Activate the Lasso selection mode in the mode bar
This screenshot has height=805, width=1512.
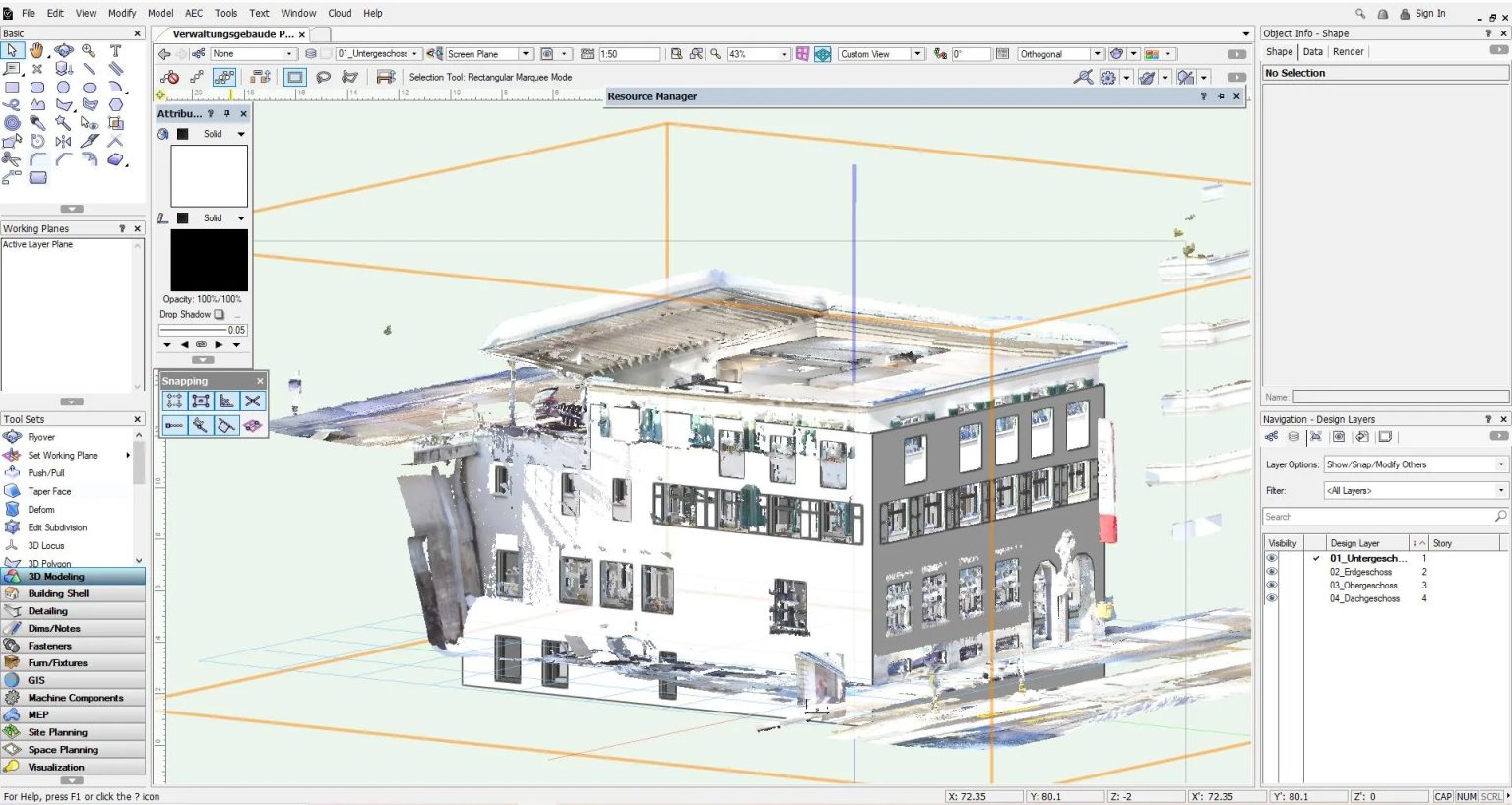323,77
